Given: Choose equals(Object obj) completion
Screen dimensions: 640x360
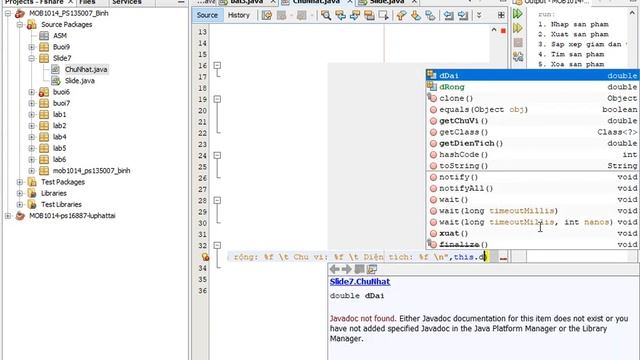Looking at the screenshot, I should point(532,109).
